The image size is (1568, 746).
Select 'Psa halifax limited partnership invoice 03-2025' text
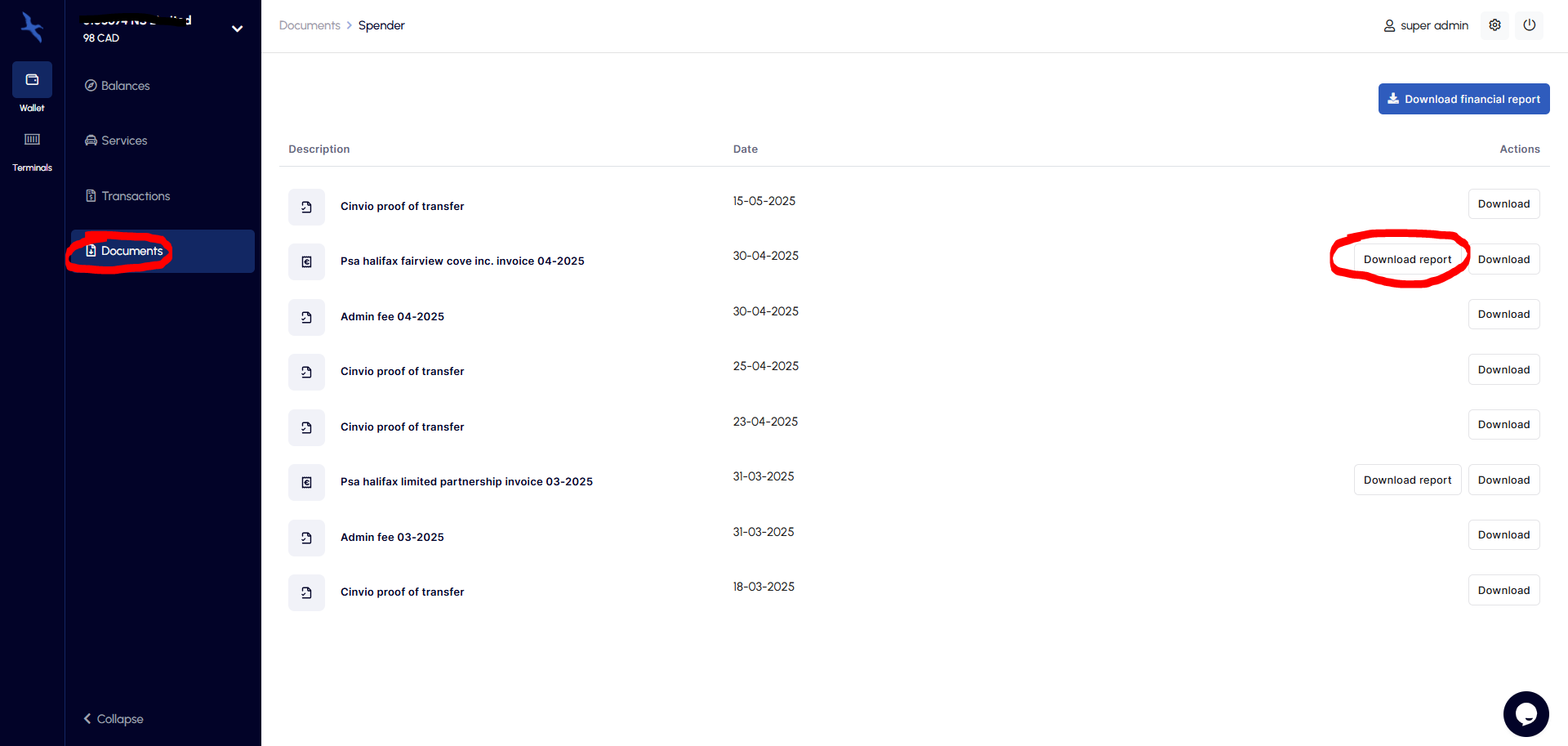point(466,482)
